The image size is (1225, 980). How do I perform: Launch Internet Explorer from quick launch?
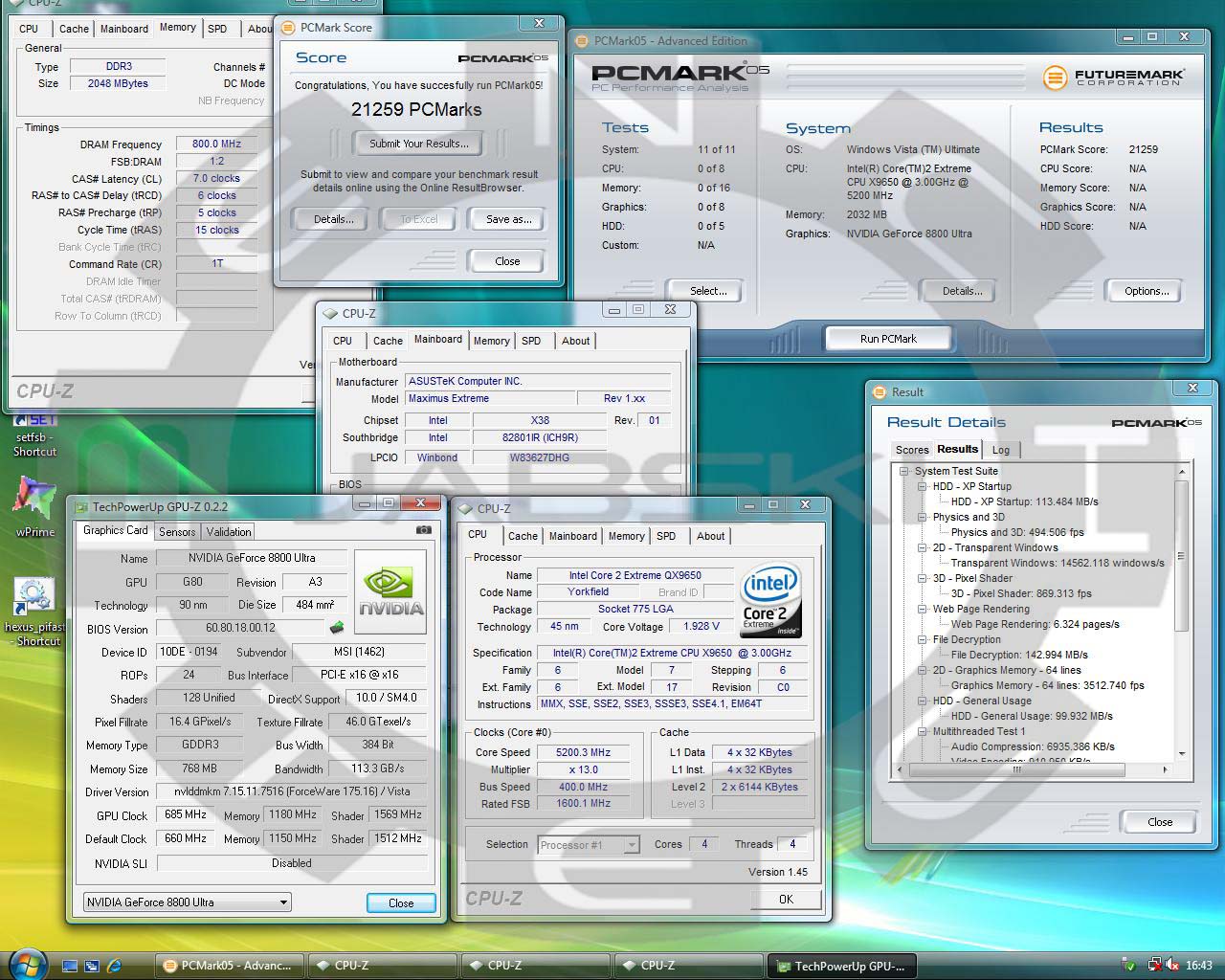(x=115, y=966)
